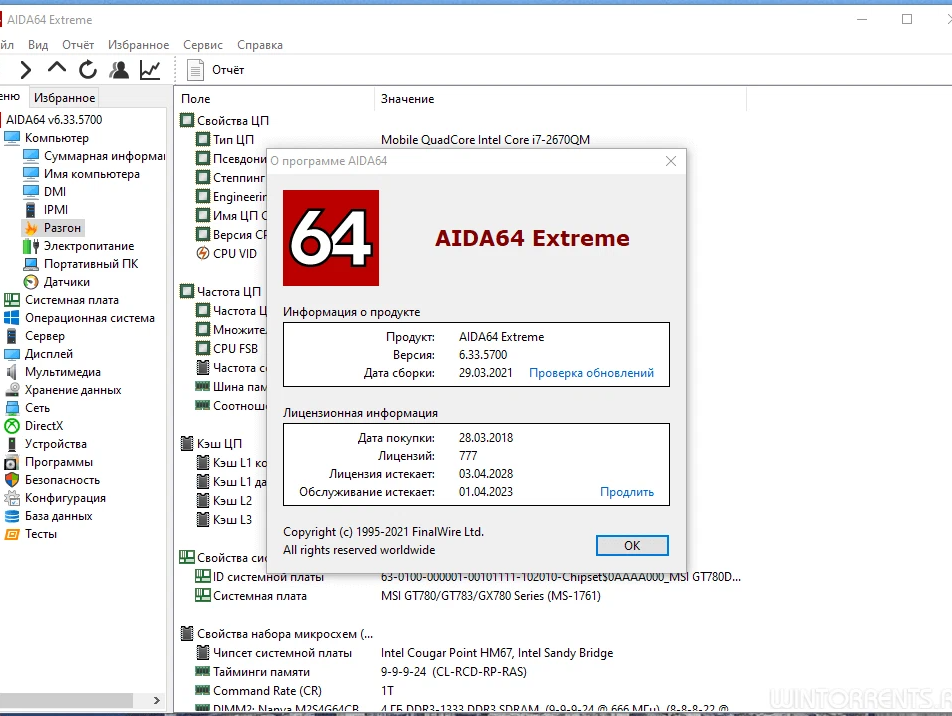Select the AIDA64 v6.33.5700 root node
This screenshot has height=716, width=952.
pos(54,120)
